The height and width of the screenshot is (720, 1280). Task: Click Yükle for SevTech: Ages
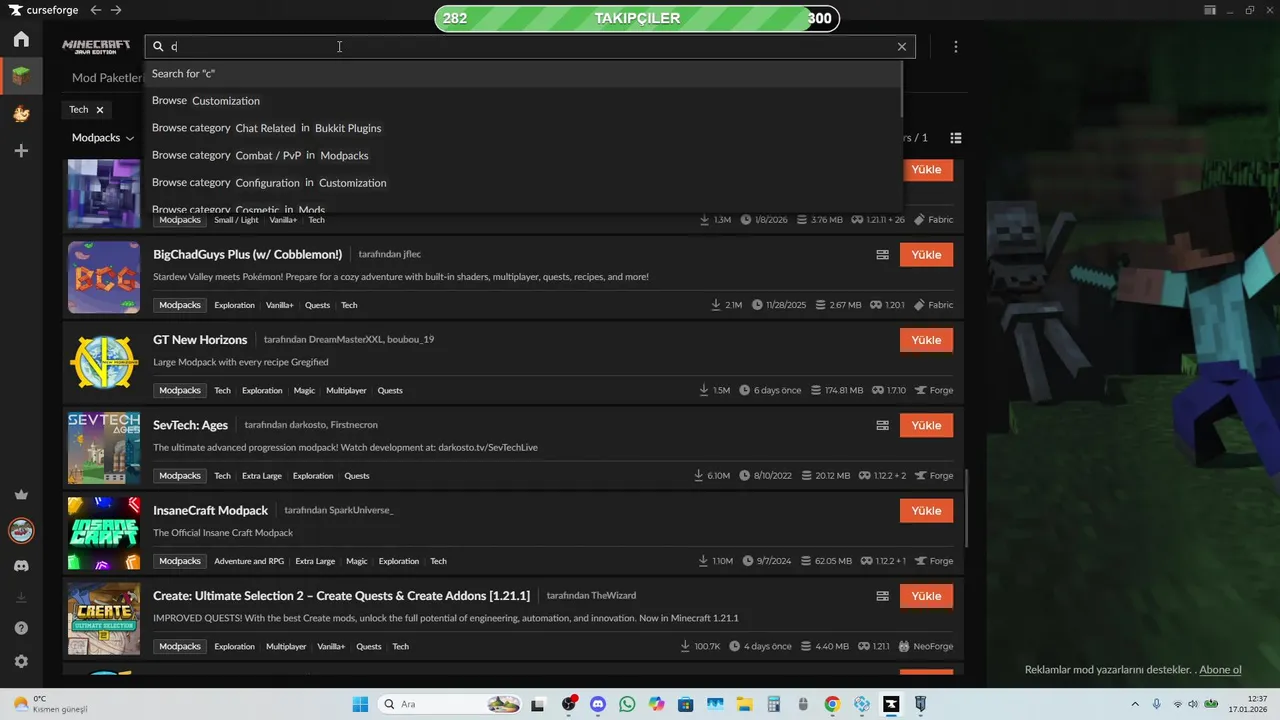pyautogui.click(x=926, y=425)
